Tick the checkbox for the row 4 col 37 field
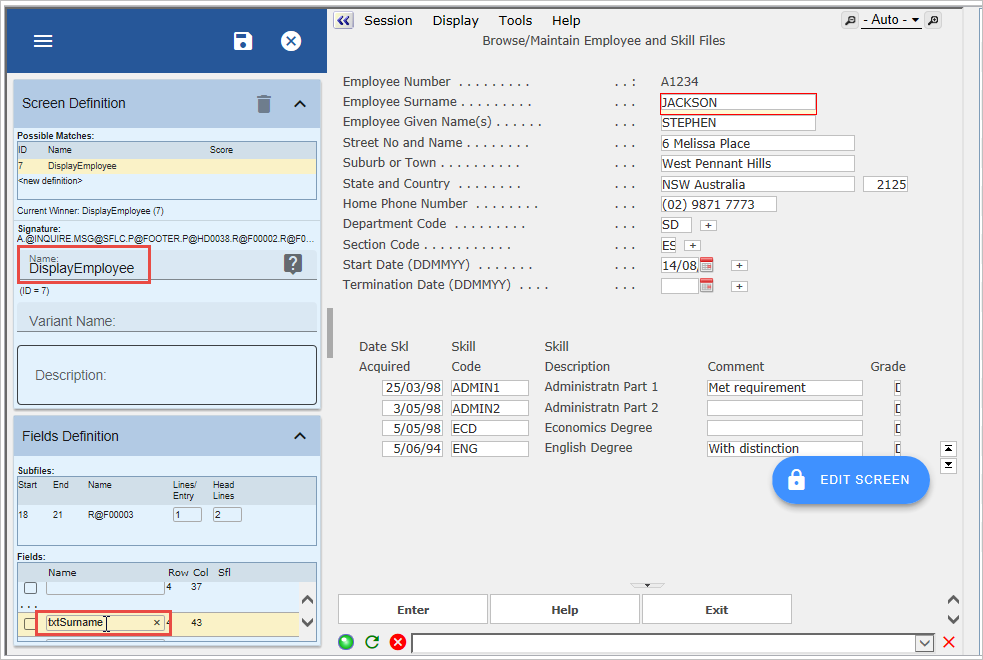The image size is (983, 660). (x=30, y=588)
